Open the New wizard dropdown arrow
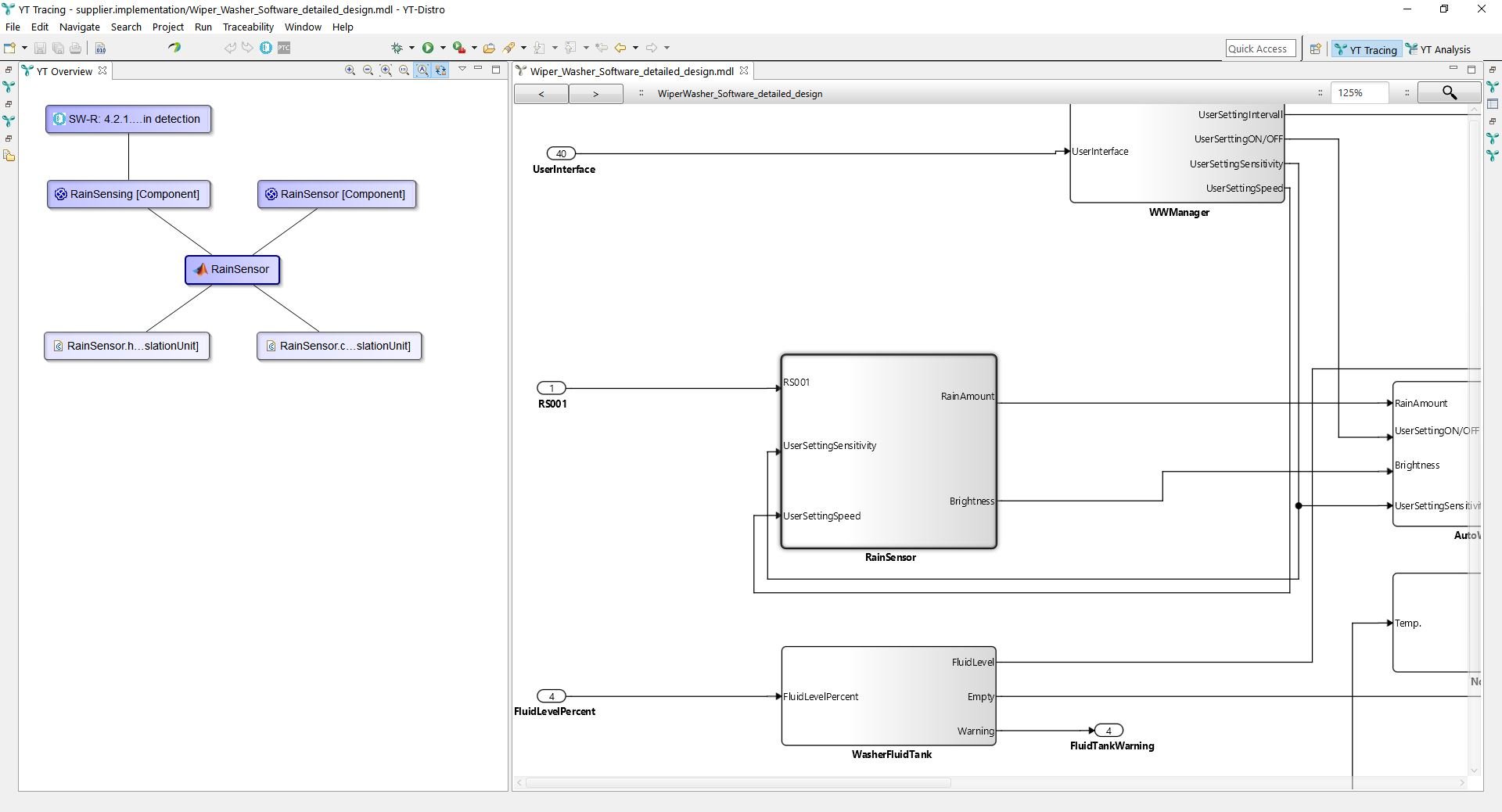The width and height of the screenshot is (1502, 812). pos(24,48)
